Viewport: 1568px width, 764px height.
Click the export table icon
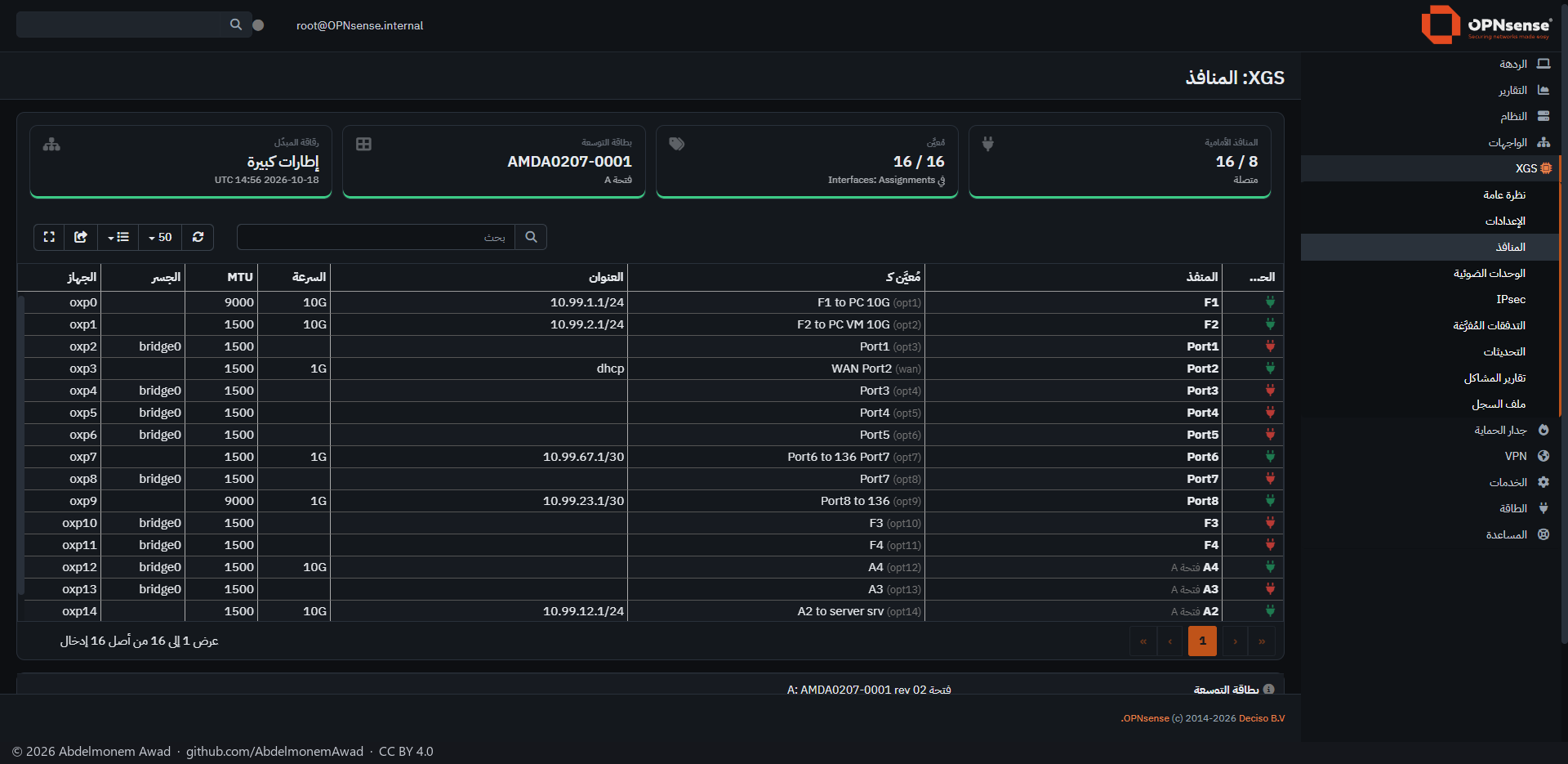81,237
